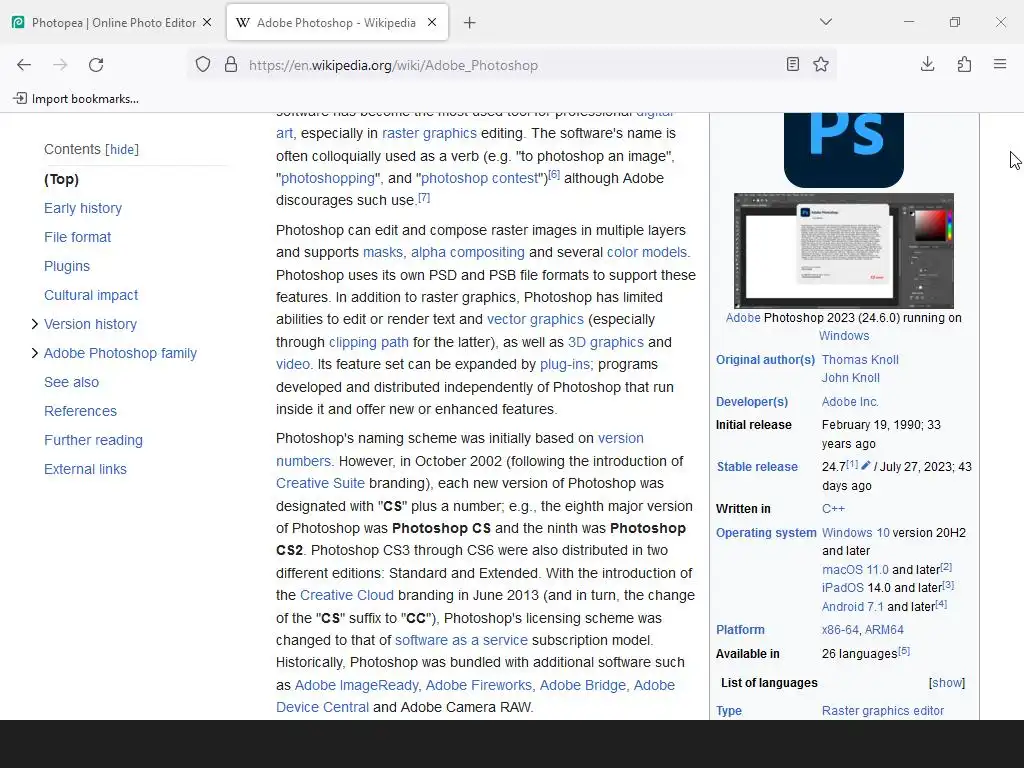Open the Windows 10 link in infobox
Viewport: 1024px width, 768px height.
click(856, 533)
